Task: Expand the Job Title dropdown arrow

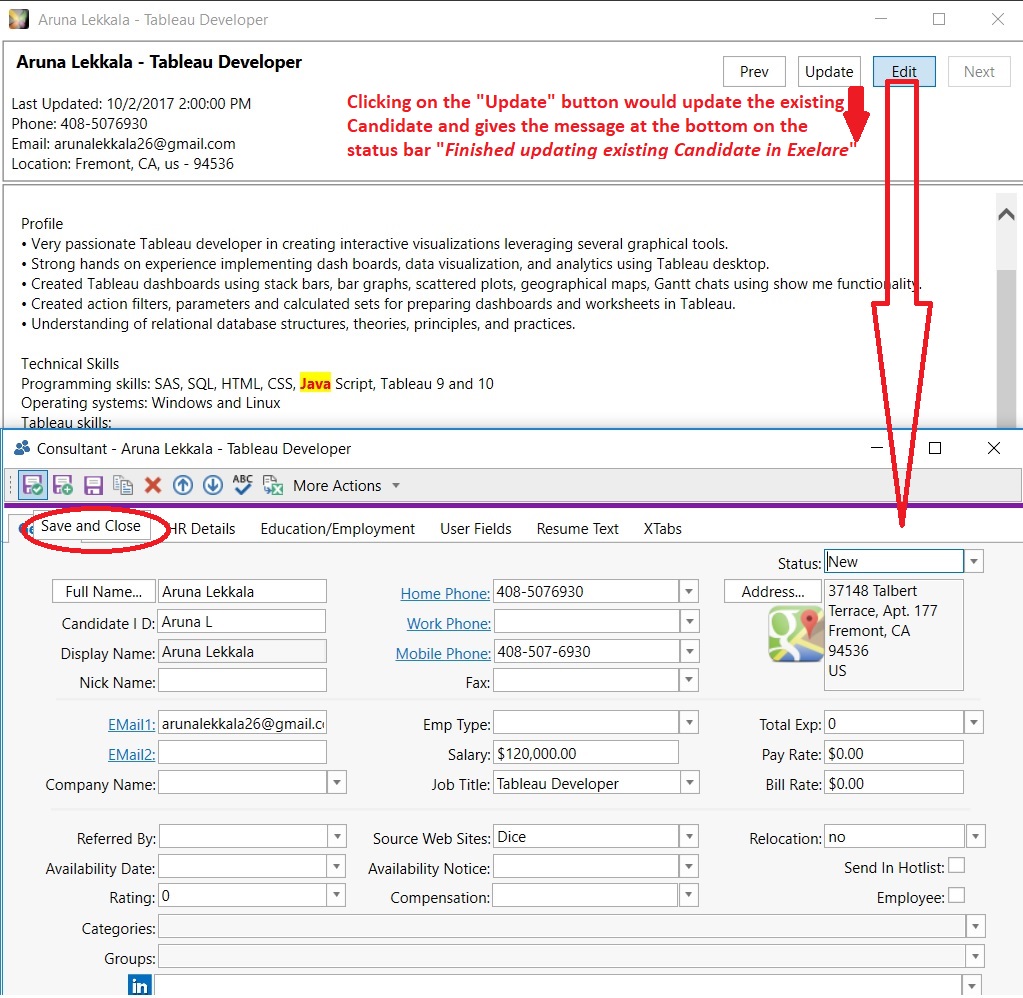Action: coord(690,782)
